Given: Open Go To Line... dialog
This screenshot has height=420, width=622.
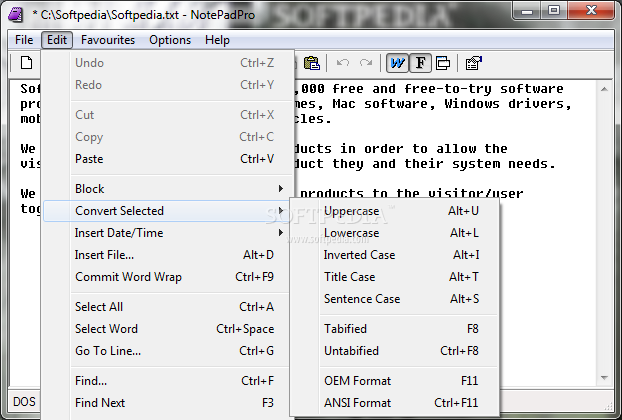Looking at the screenshot, I should pyautogui.click(x=168, y=351).
